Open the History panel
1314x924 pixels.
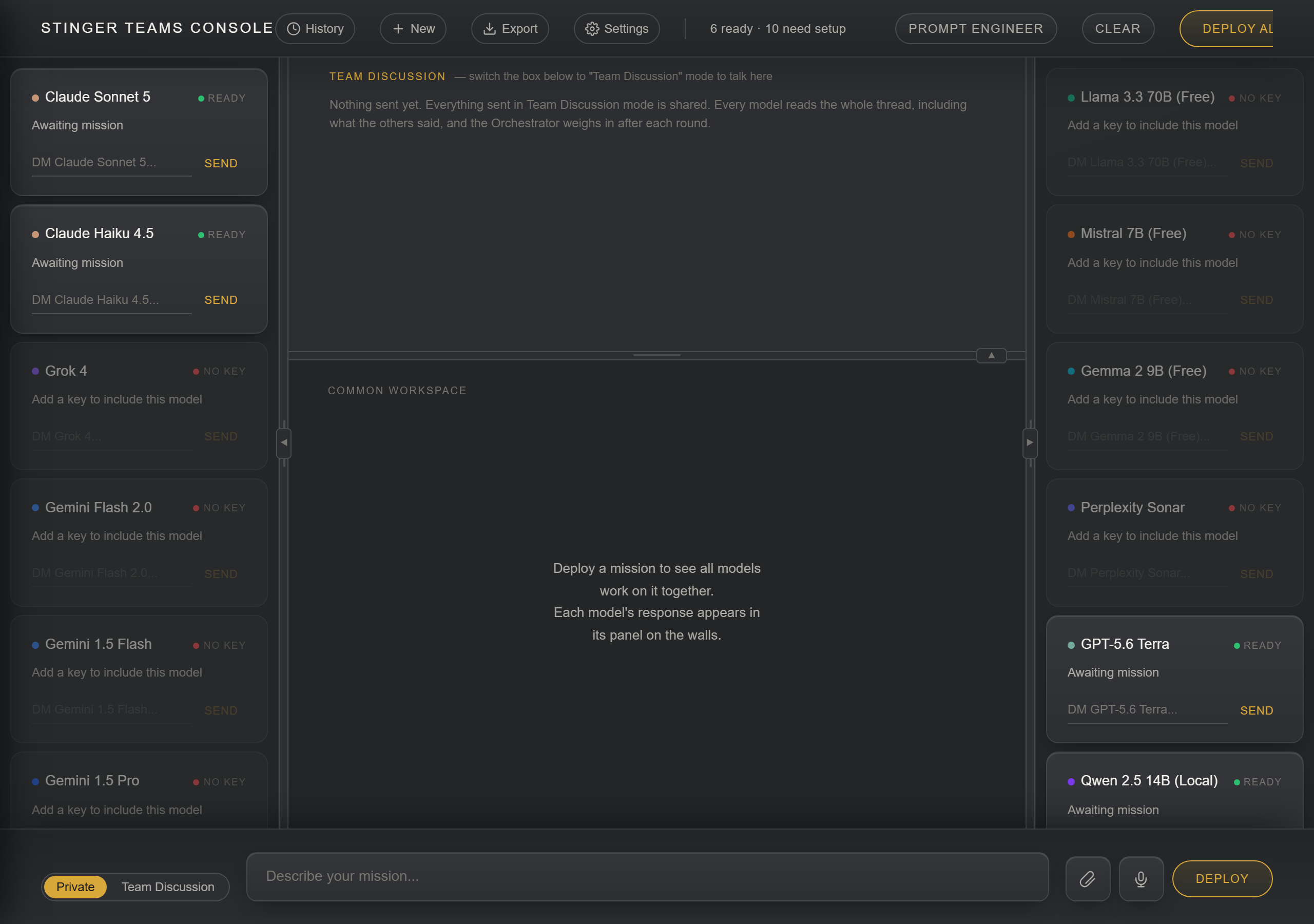click(x=315, y=29)
